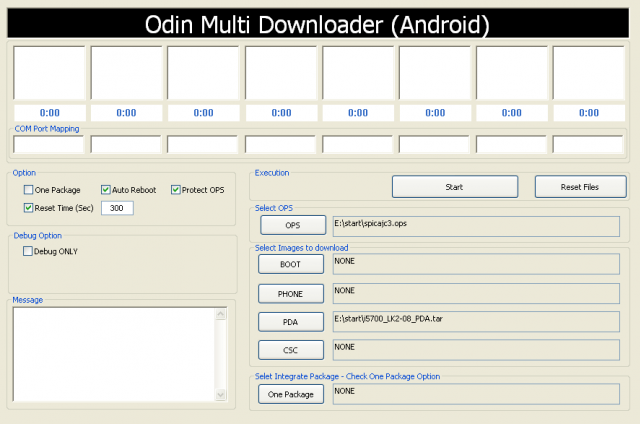640x424 pixels.
Task: Click the Odin Multi Downloader (Android) title banner
Action: [x=318, y=24]
